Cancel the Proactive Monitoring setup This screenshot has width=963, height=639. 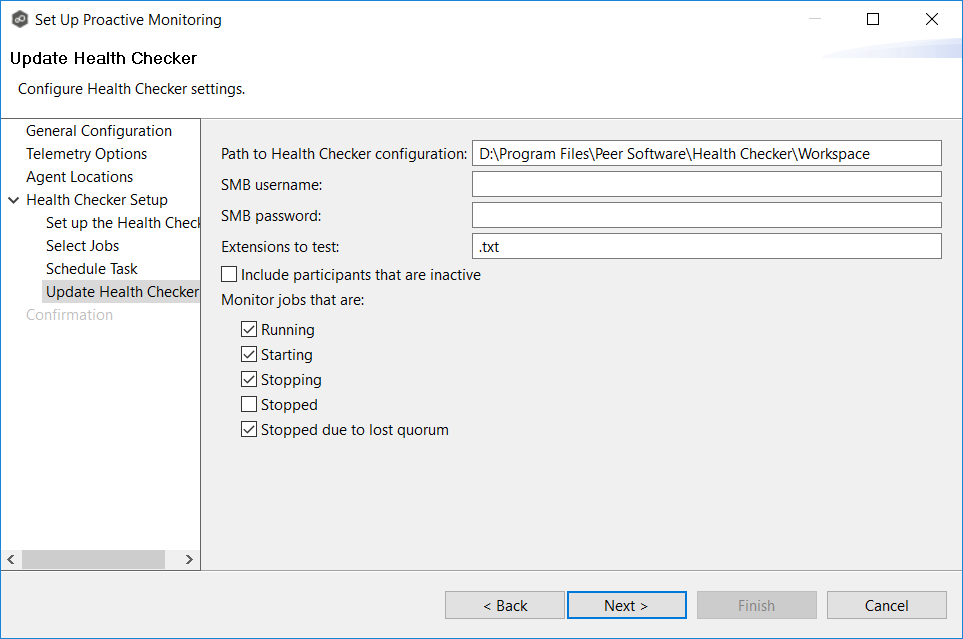[886, 605]
